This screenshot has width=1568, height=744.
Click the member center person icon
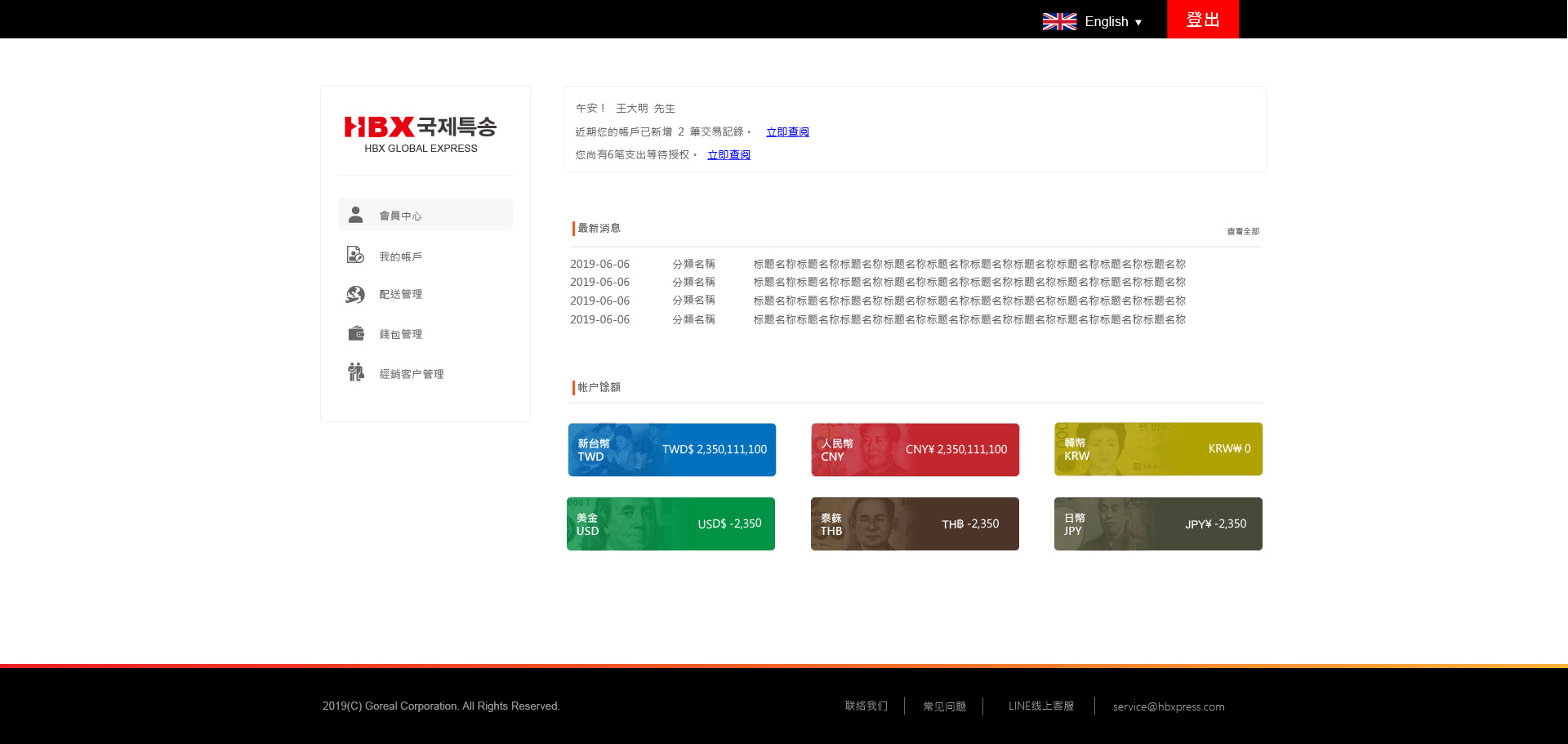(355, 215)
